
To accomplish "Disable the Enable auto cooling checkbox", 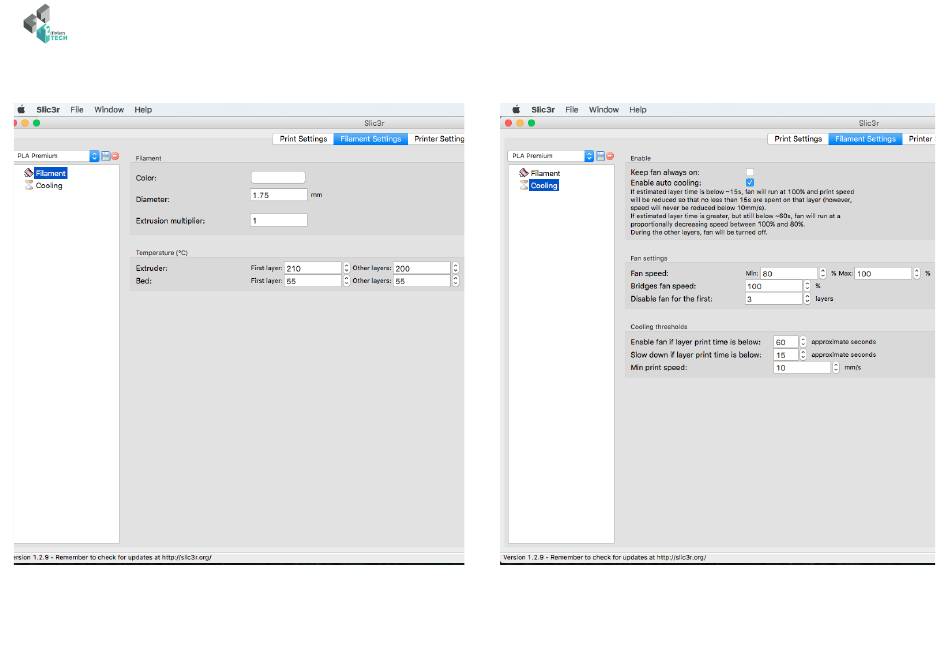I will [x=750, y=182].
